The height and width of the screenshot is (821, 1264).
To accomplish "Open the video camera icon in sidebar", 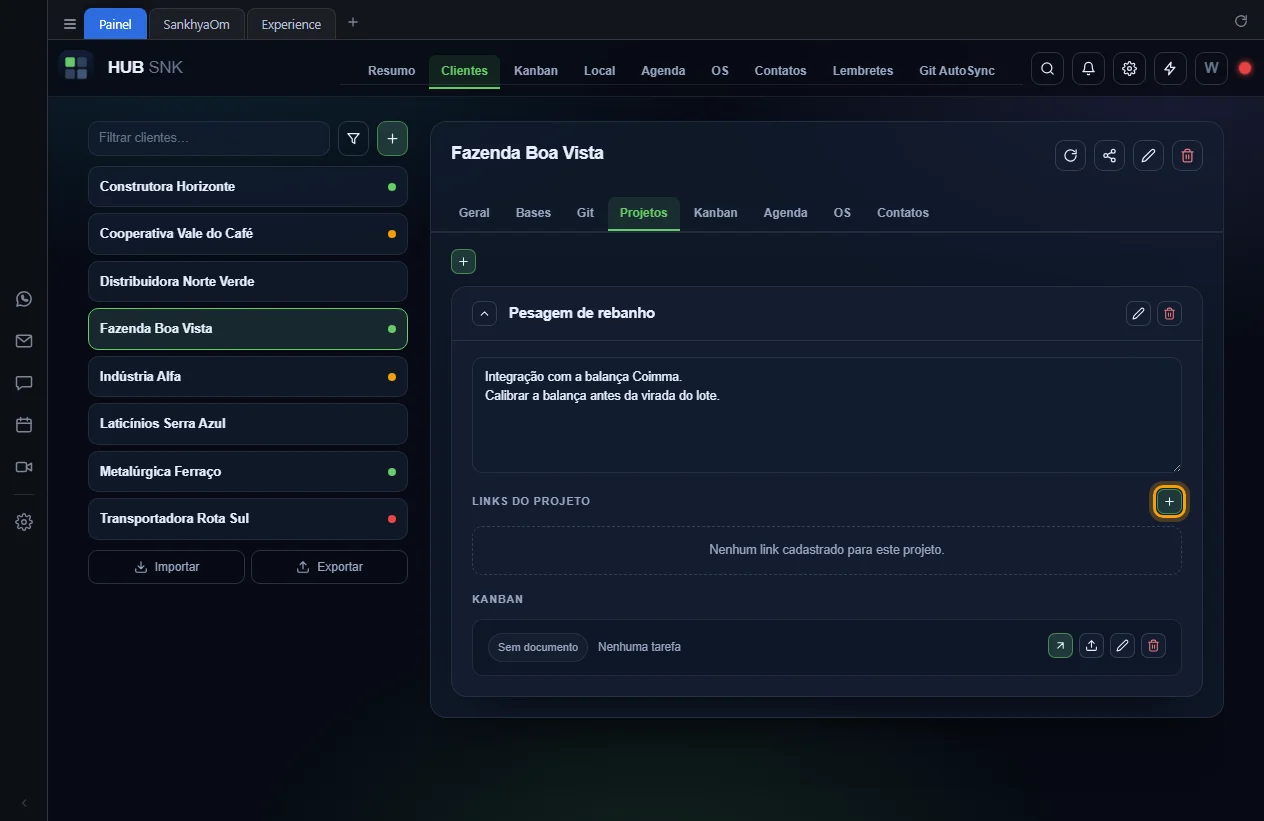I will click(24, 467).
